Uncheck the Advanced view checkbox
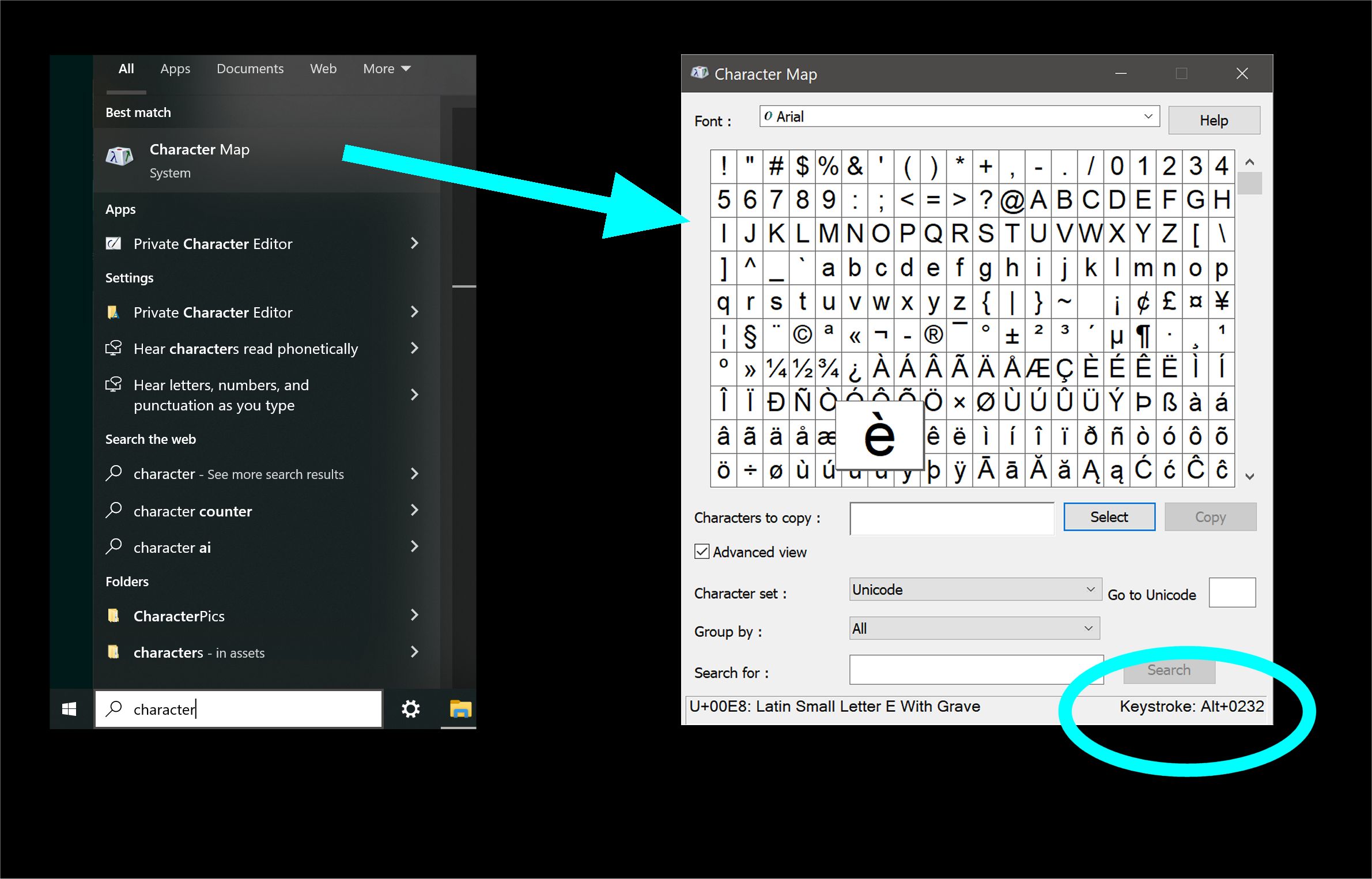This screenshot has width=1372, height=879. [702, 552]
